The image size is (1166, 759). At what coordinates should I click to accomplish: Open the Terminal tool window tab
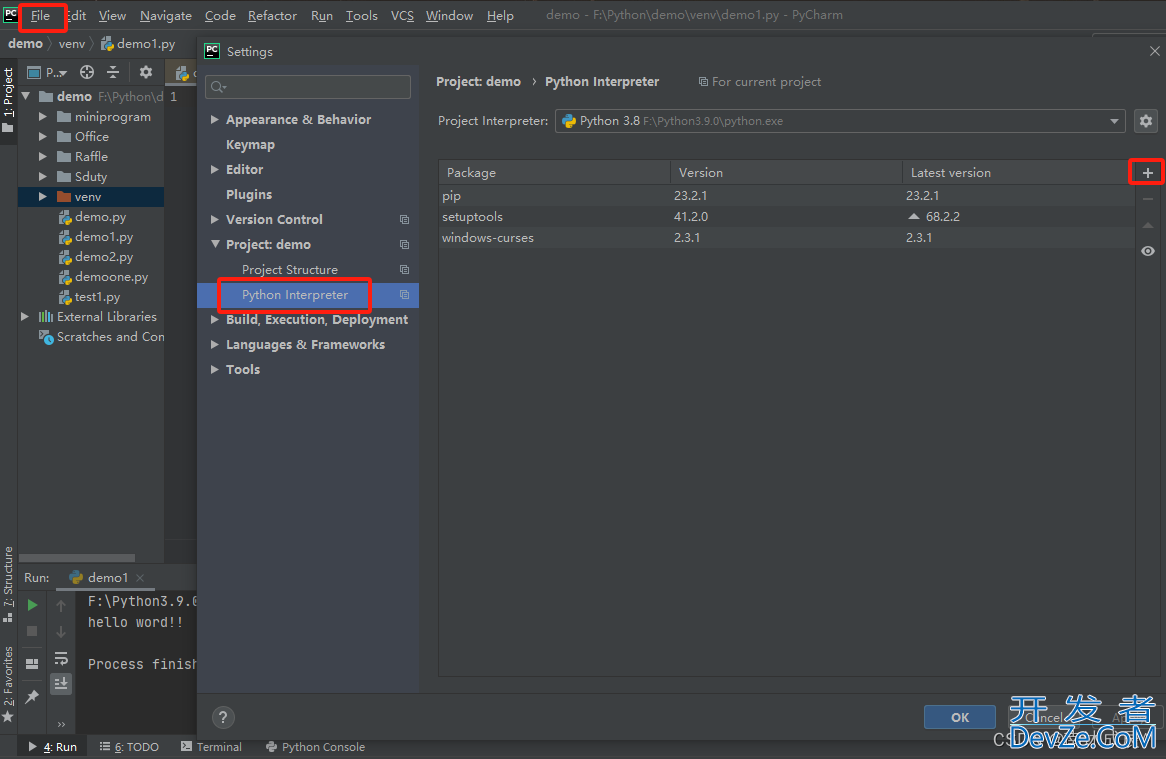(x=211, y=747)
